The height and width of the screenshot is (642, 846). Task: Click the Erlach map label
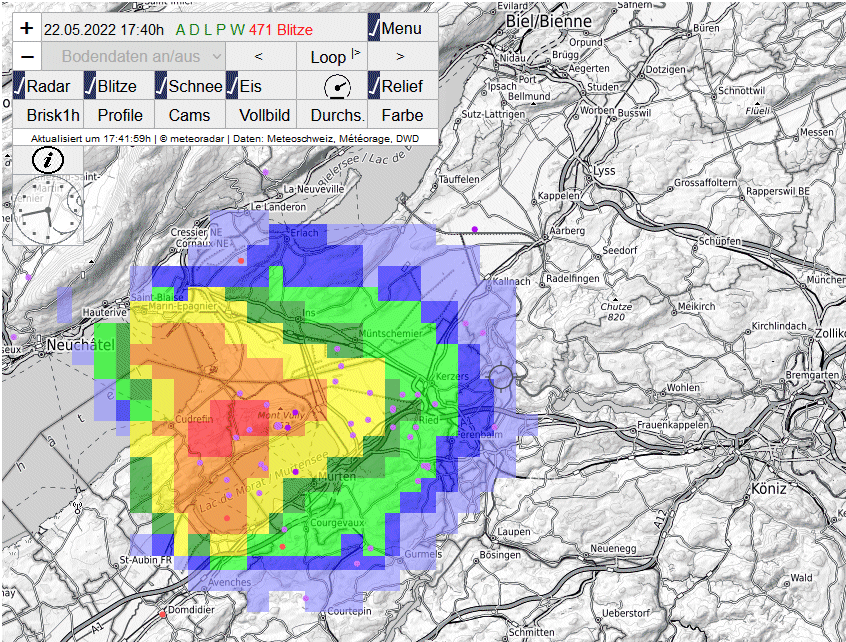(x=304, y=233)
